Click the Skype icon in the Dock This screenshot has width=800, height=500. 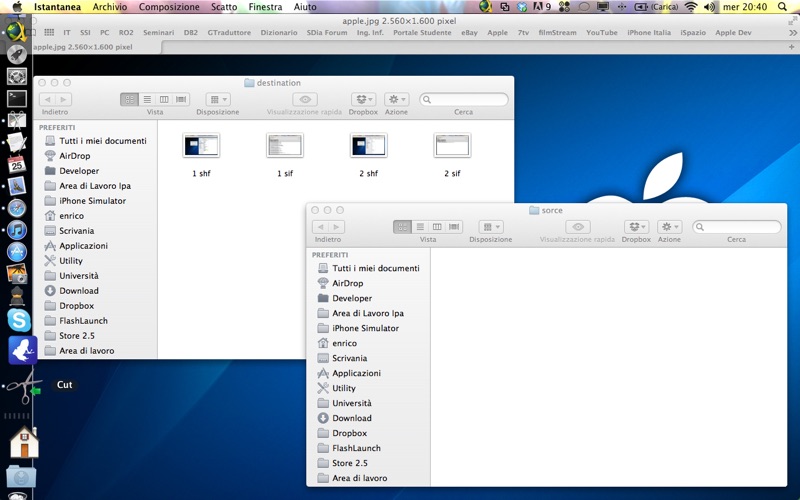click(x=19, y=320)
